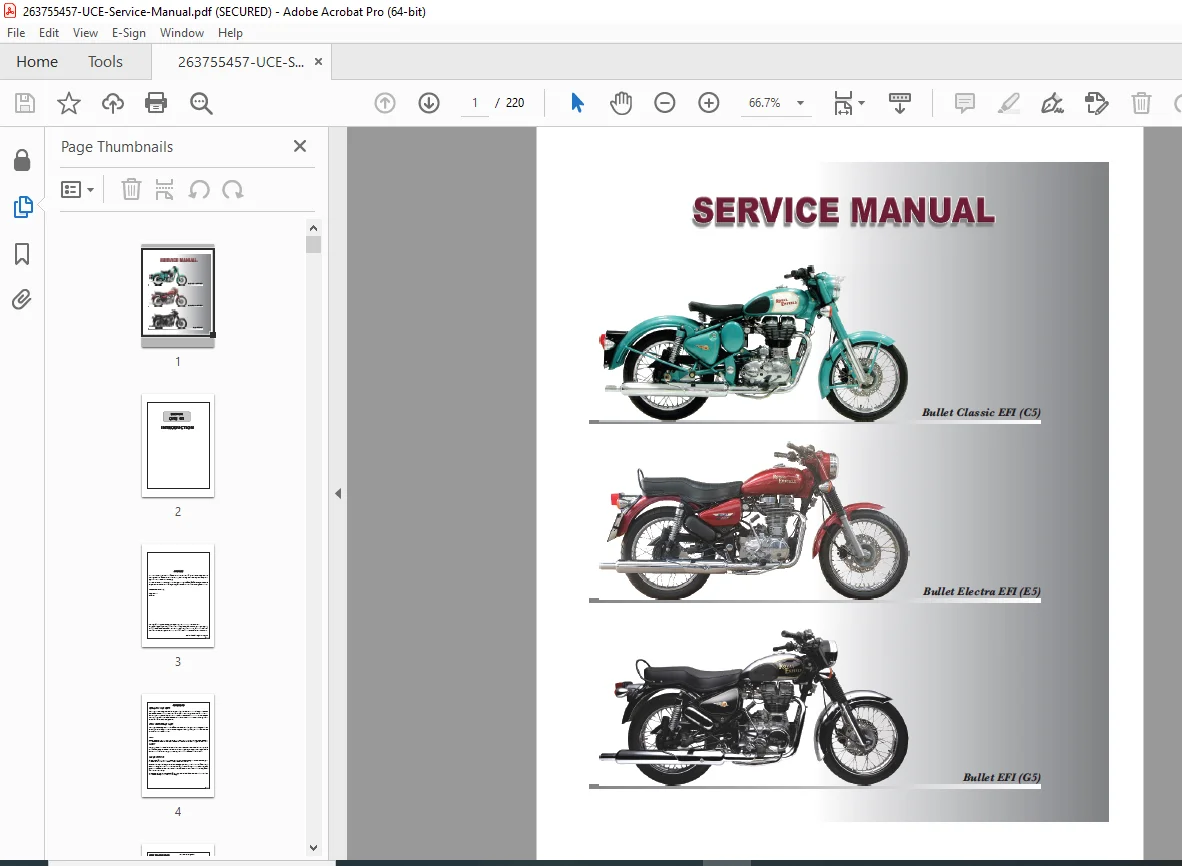Go to previous page arrow
This screenshot has height=866, width=1182.
point(385,103)
